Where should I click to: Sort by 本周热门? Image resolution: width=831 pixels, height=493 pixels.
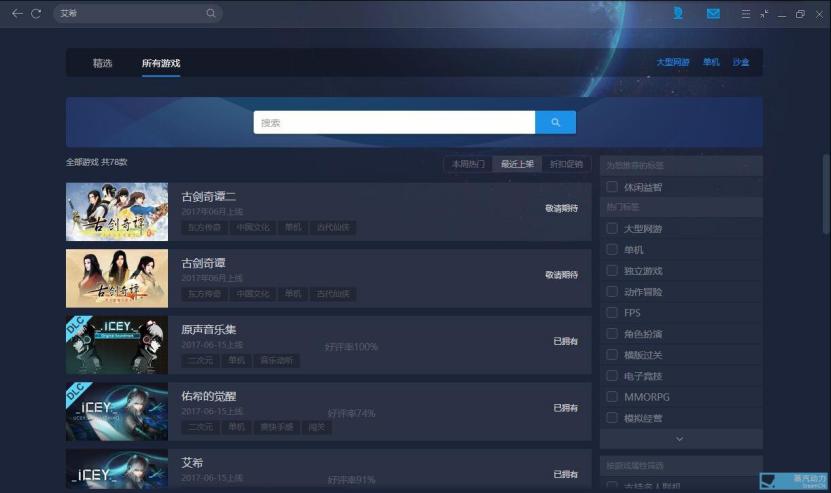468,164
